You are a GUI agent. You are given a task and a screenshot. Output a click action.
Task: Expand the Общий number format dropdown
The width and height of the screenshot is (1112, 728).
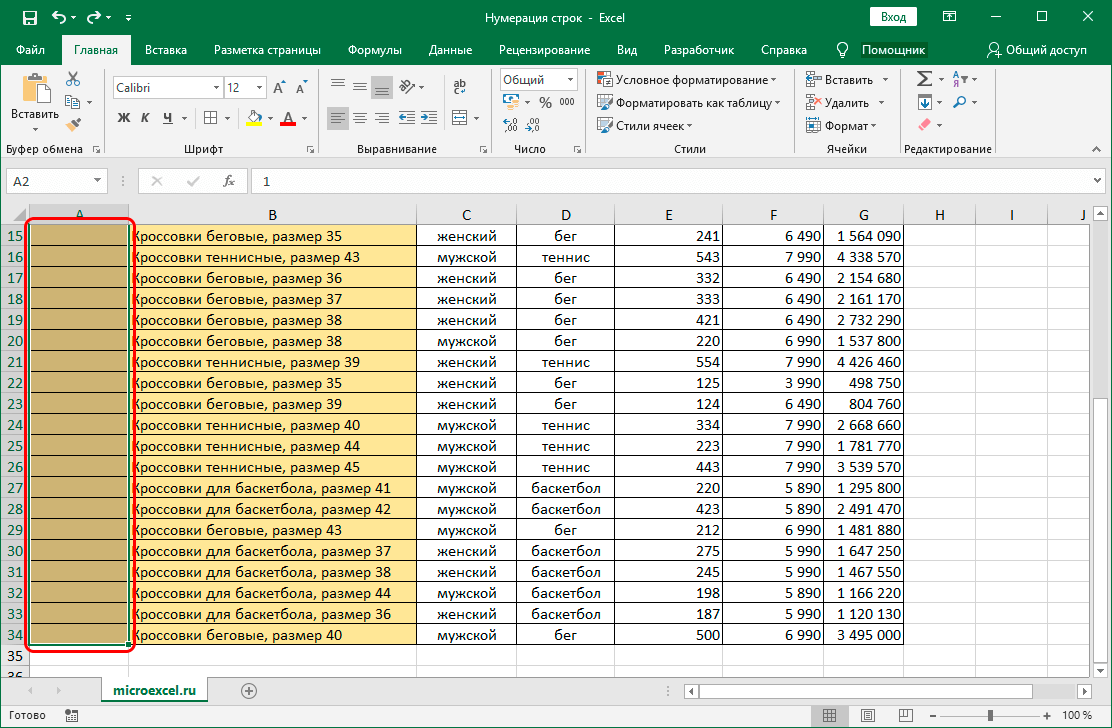pyautogui.click(x=570, y=80)
